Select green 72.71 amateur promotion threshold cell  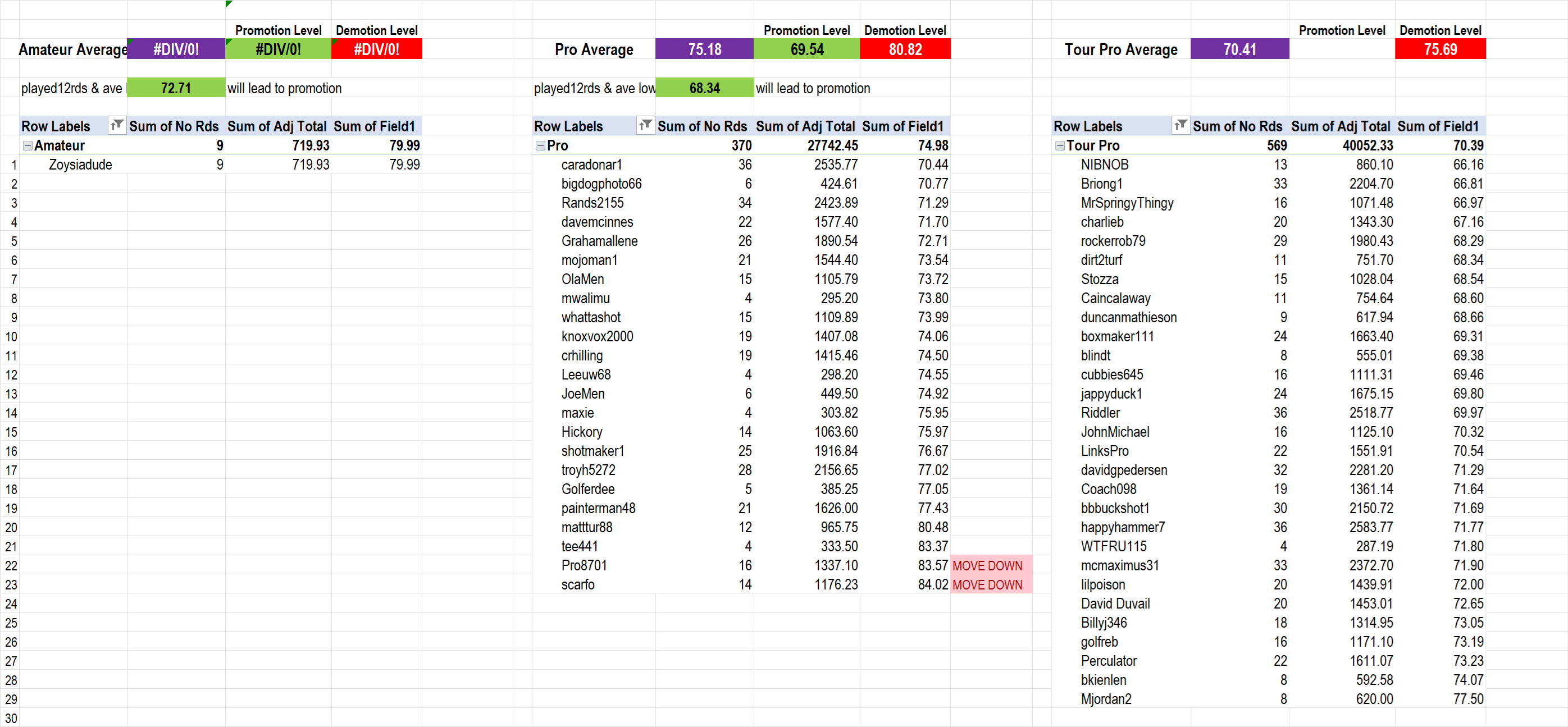tap(176, 88)
